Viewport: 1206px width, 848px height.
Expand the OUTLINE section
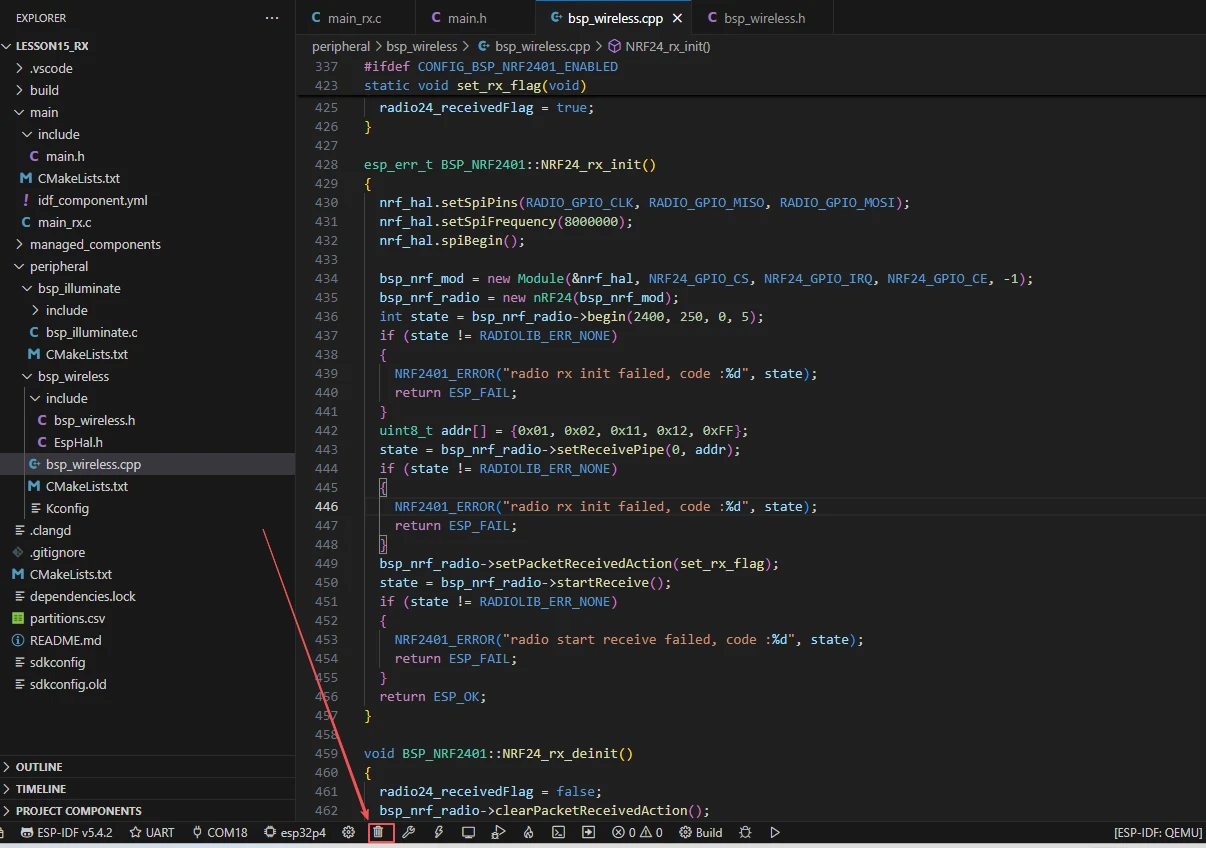click(39, 767)
